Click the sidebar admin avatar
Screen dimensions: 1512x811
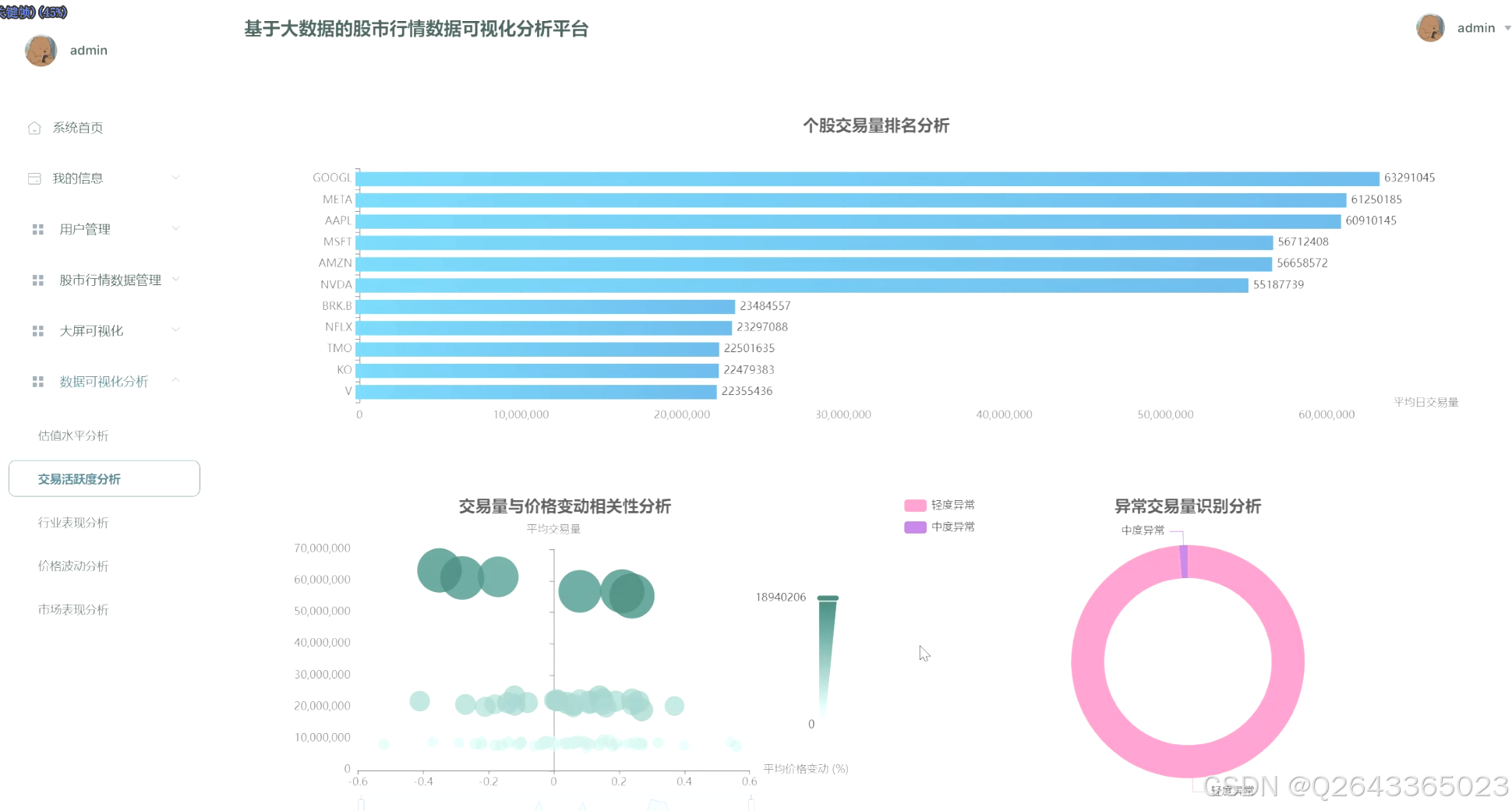41,51
